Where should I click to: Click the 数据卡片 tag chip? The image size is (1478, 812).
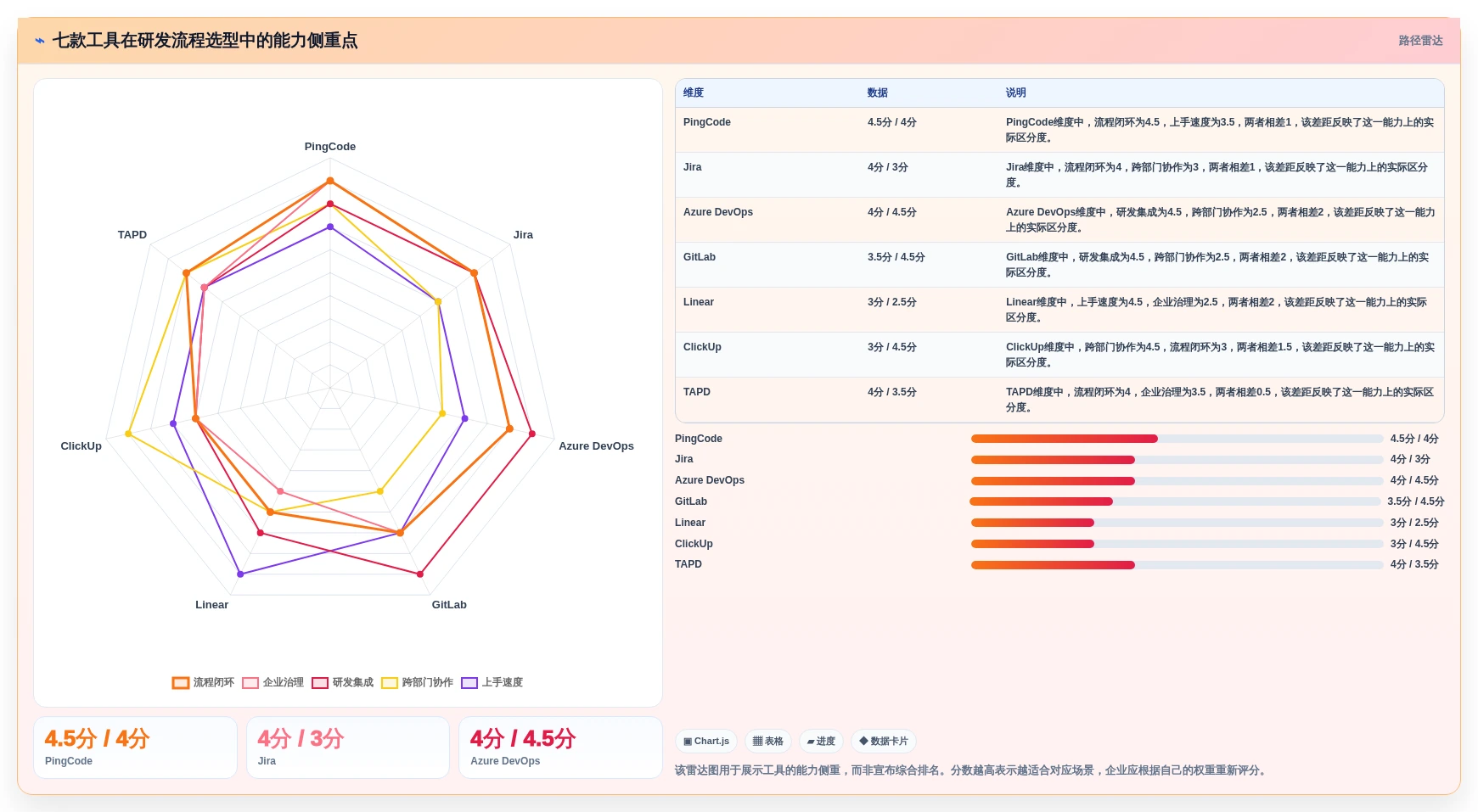pos(884,742)
